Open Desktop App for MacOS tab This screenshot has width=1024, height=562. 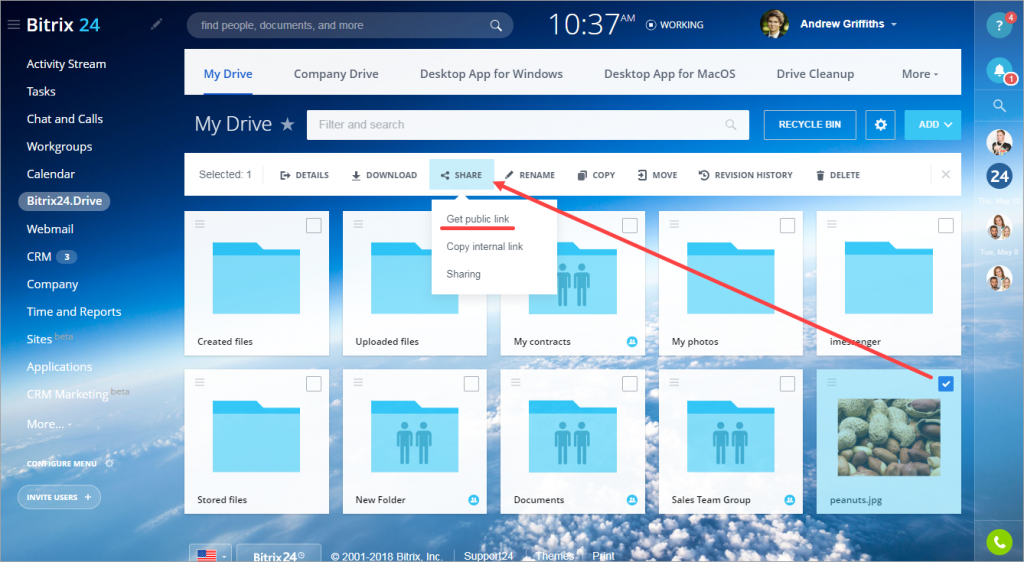click(x=669, y=74)
